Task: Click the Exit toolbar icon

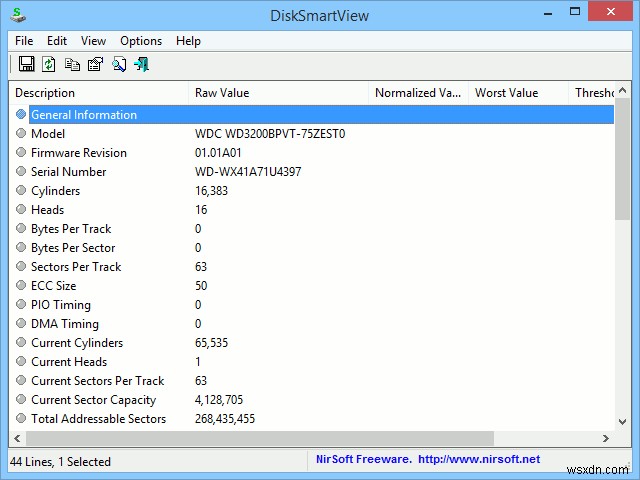Action: point(141,64)
